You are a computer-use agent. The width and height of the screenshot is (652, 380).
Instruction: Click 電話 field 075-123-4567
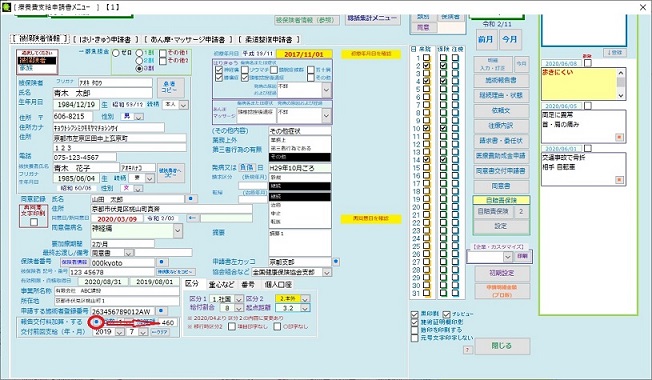[x=84, y=157]
